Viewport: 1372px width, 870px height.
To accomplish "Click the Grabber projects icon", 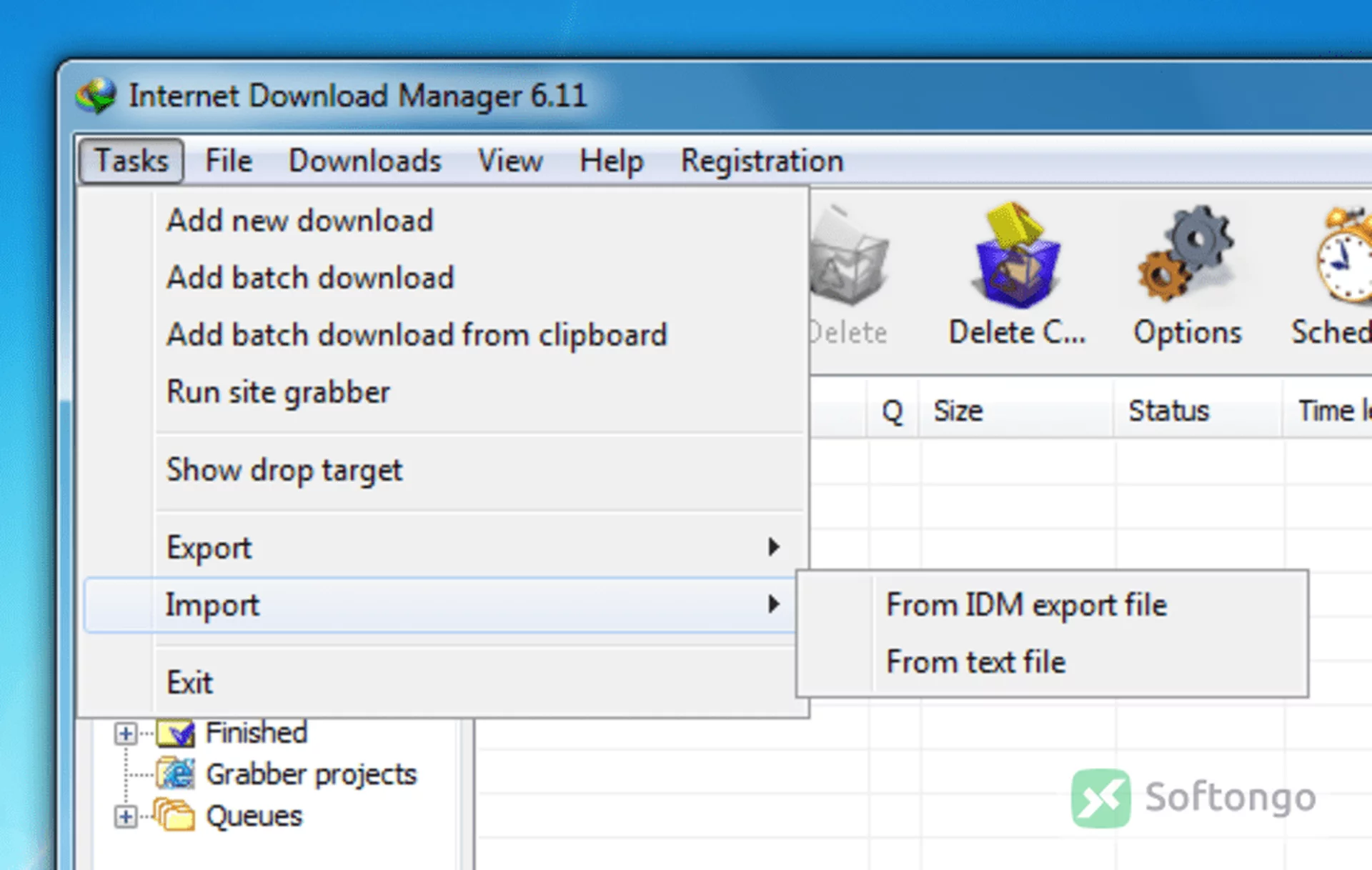I will click(x=176, y=774).
